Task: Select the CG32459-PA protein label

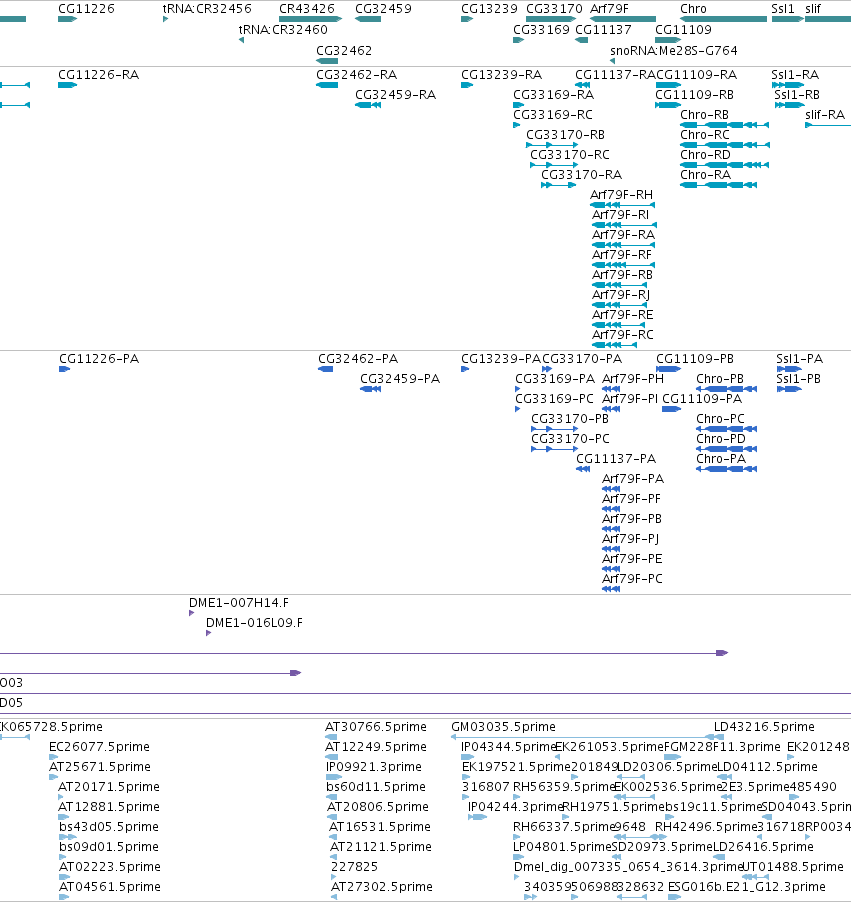Action: tap(400, 379)
